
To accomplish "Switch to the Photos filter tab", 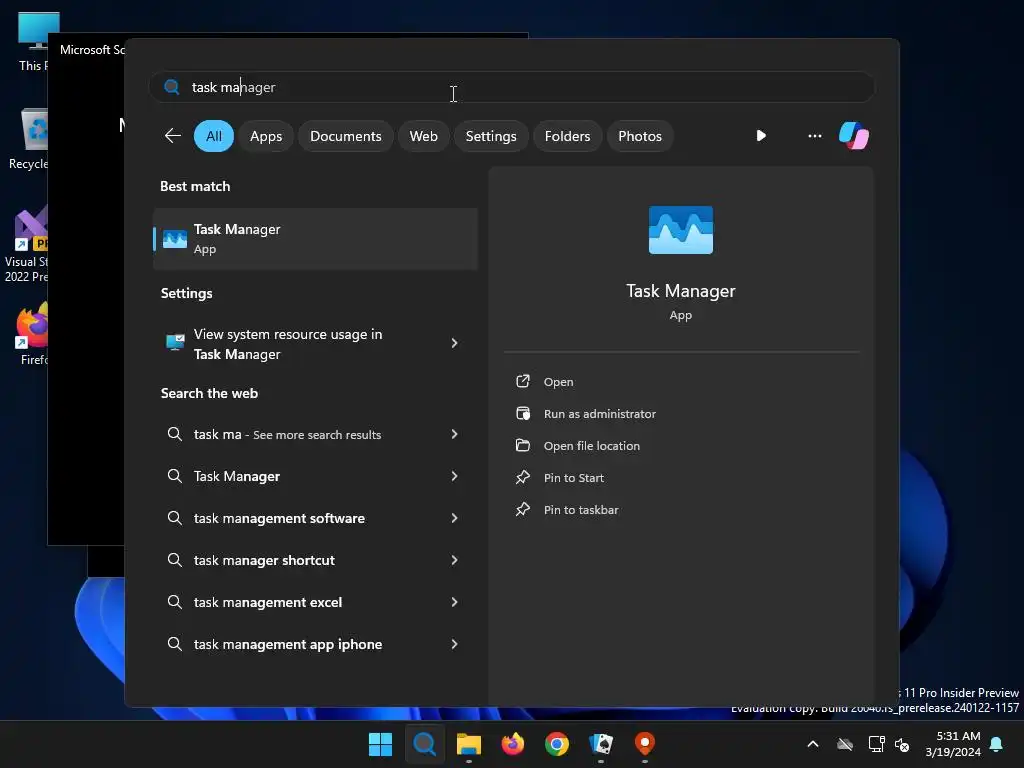I will tap(639, 136).
